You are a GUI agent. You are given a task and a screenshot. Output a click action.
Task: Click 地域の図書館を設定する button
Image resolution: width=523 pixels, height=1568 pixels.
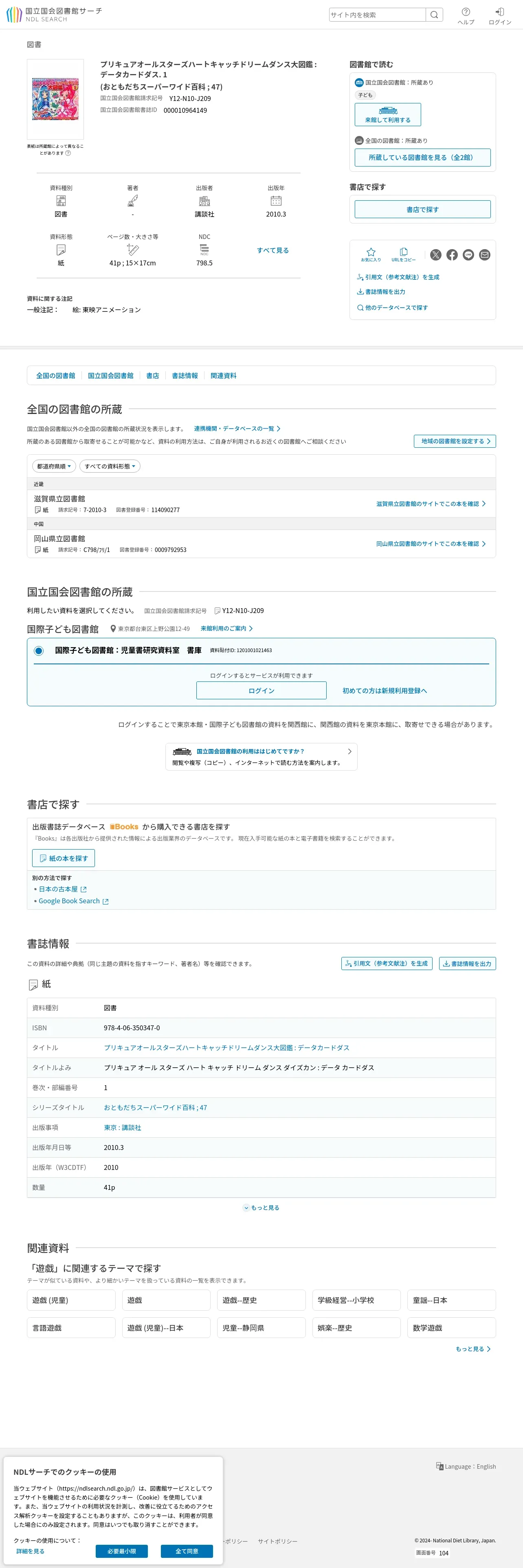(455, 441)
